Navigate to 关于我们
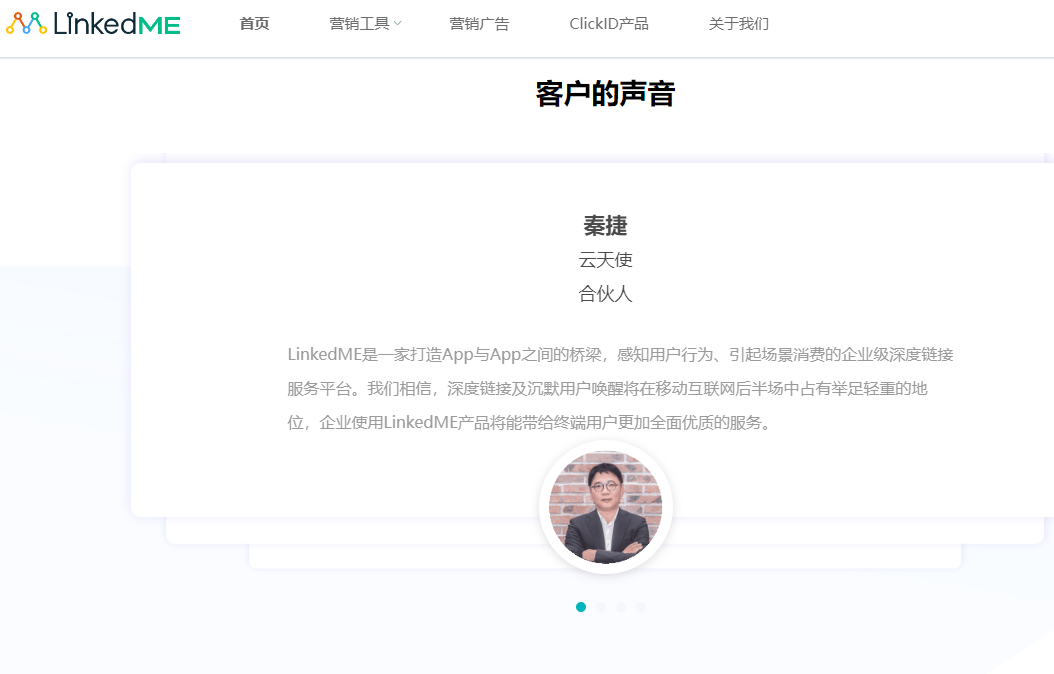1054x674 pixels. [x=739, y=24]
